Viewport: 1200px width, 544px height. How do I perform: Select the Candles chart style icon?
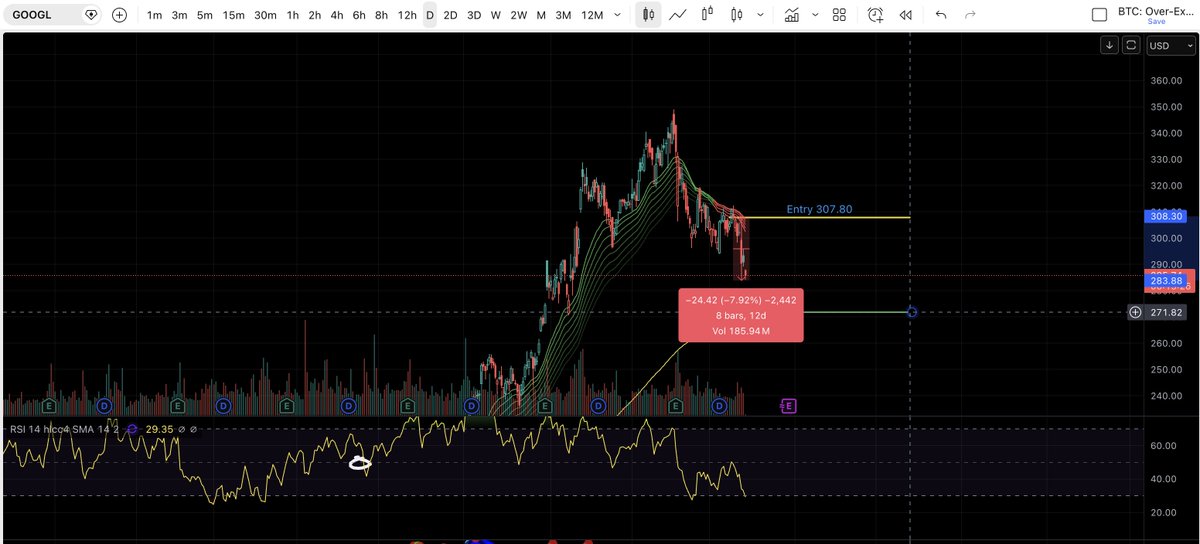(648, 15)
